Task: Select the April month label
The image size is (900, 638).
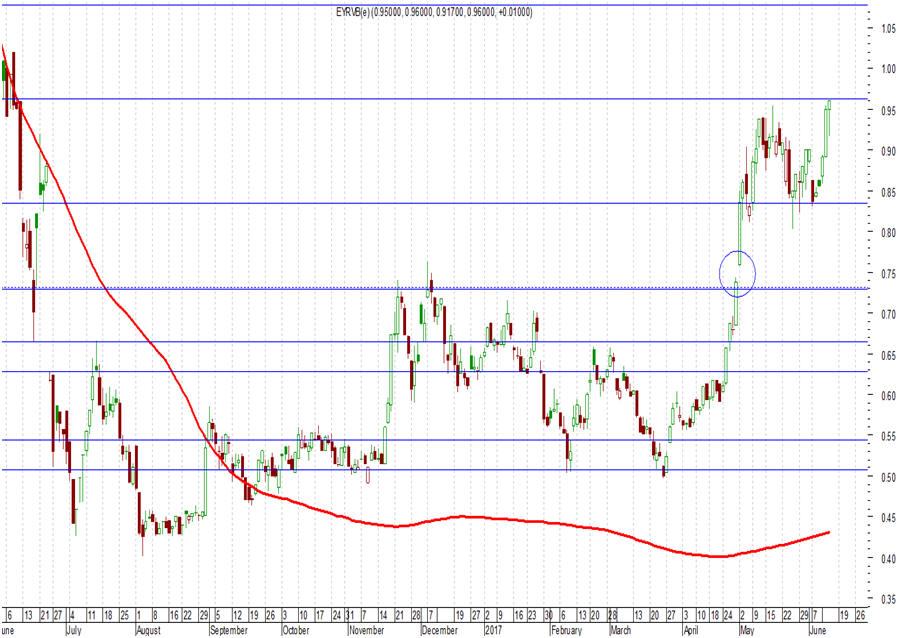Action: tap(691, 631)
